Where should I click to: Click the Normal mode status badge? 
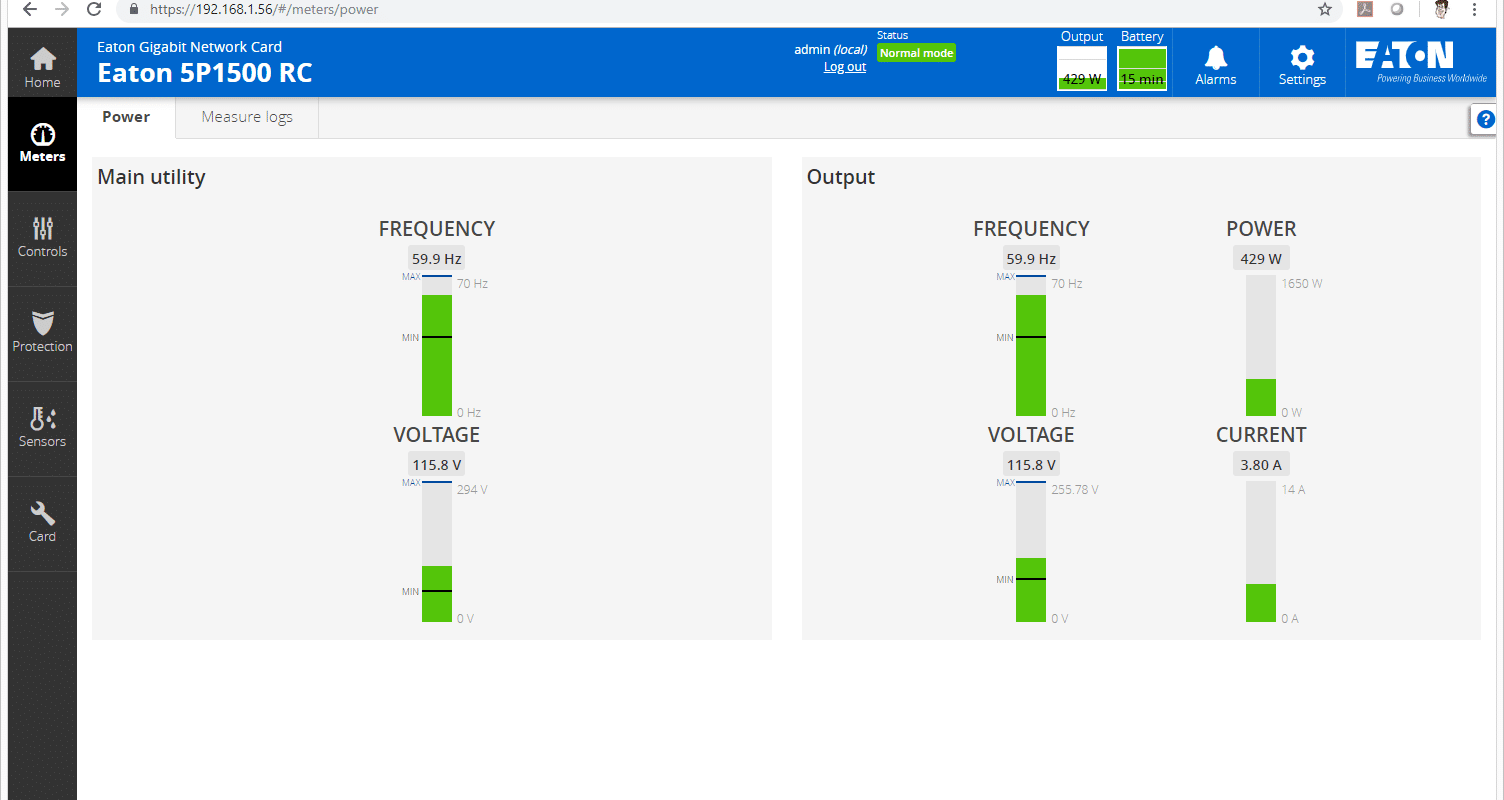pyautogui.click(x=916, y=53)
